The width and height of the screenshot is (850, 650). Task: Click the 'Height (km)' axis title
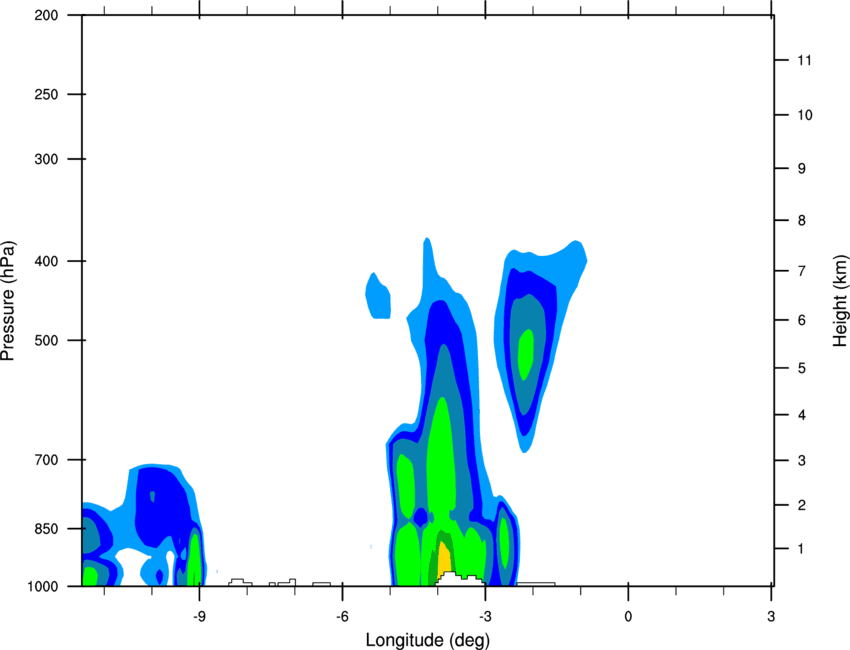click(x=840, y=301)
